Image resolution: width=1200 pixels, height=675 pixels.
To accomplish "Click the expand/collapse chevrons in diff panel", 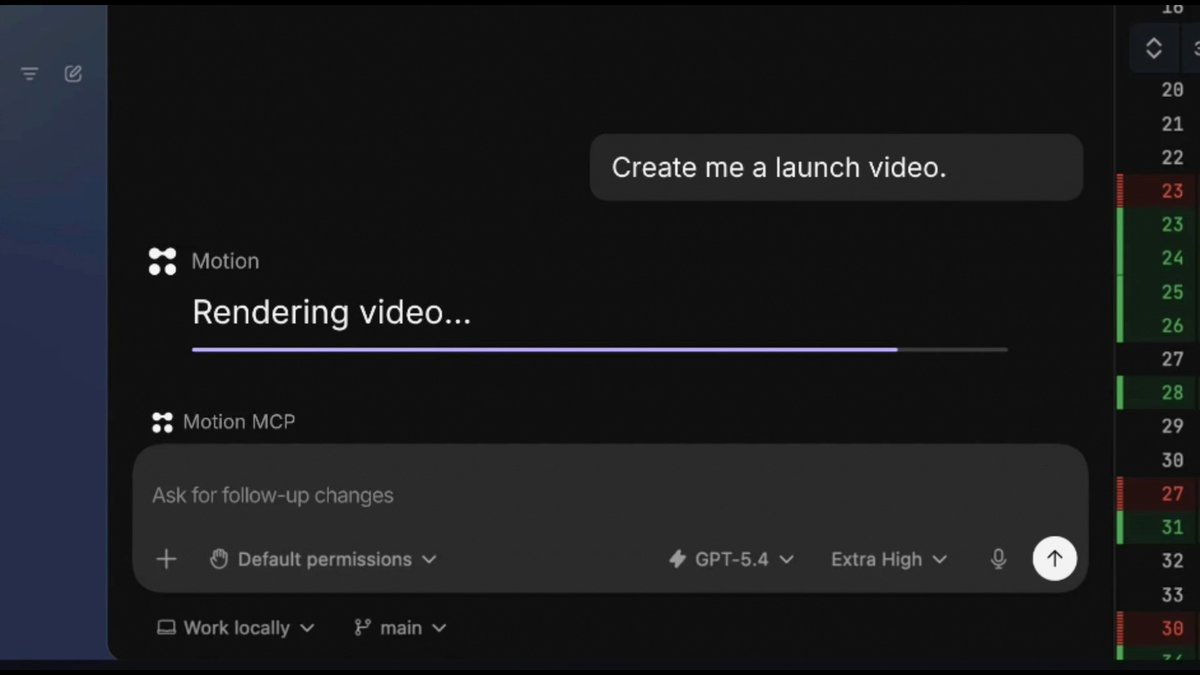I will [x=1153, y=48].
